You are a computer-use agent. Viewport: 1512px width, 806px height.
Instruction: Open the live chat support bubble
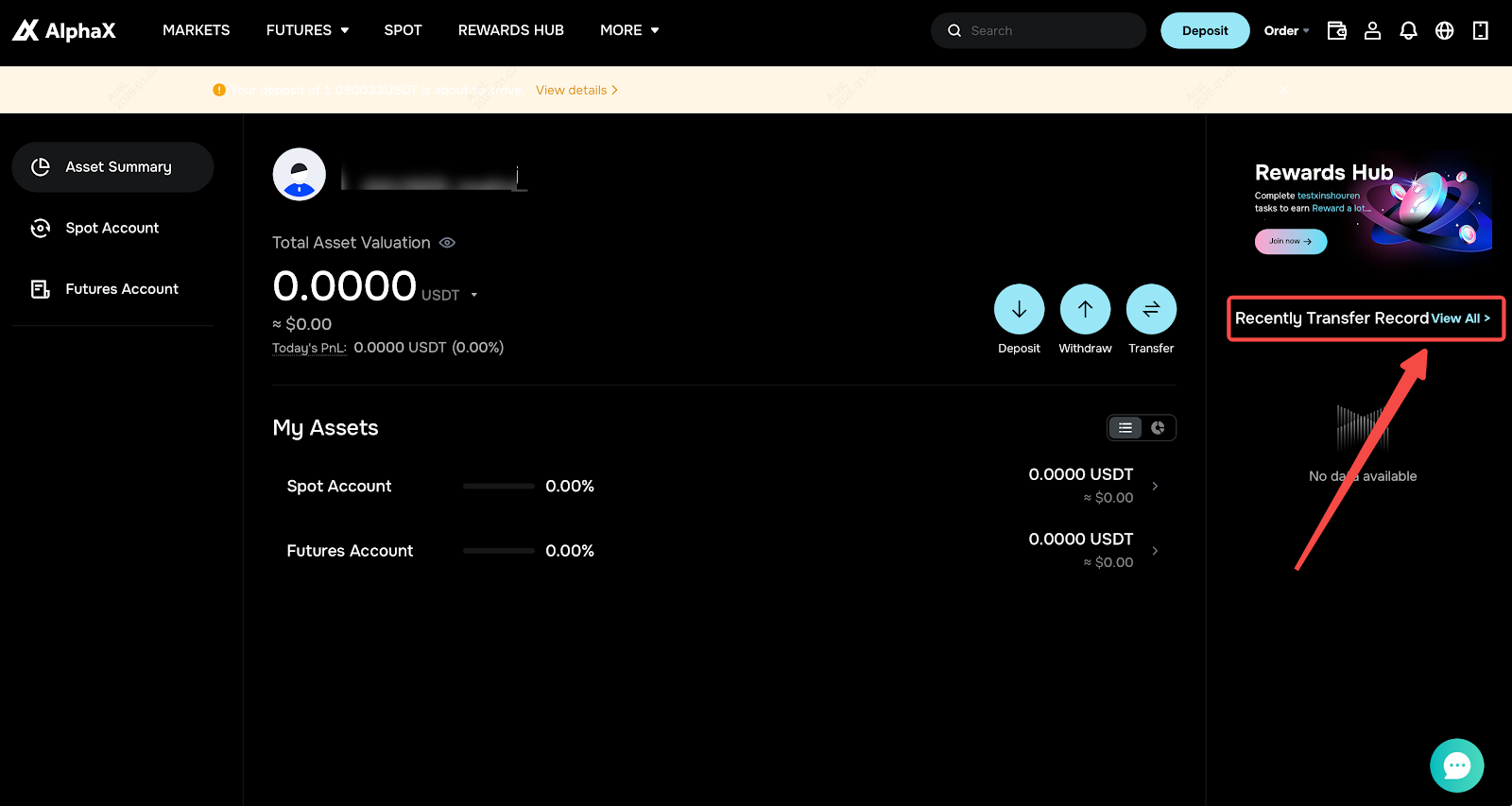click(x=1456, y=765)
